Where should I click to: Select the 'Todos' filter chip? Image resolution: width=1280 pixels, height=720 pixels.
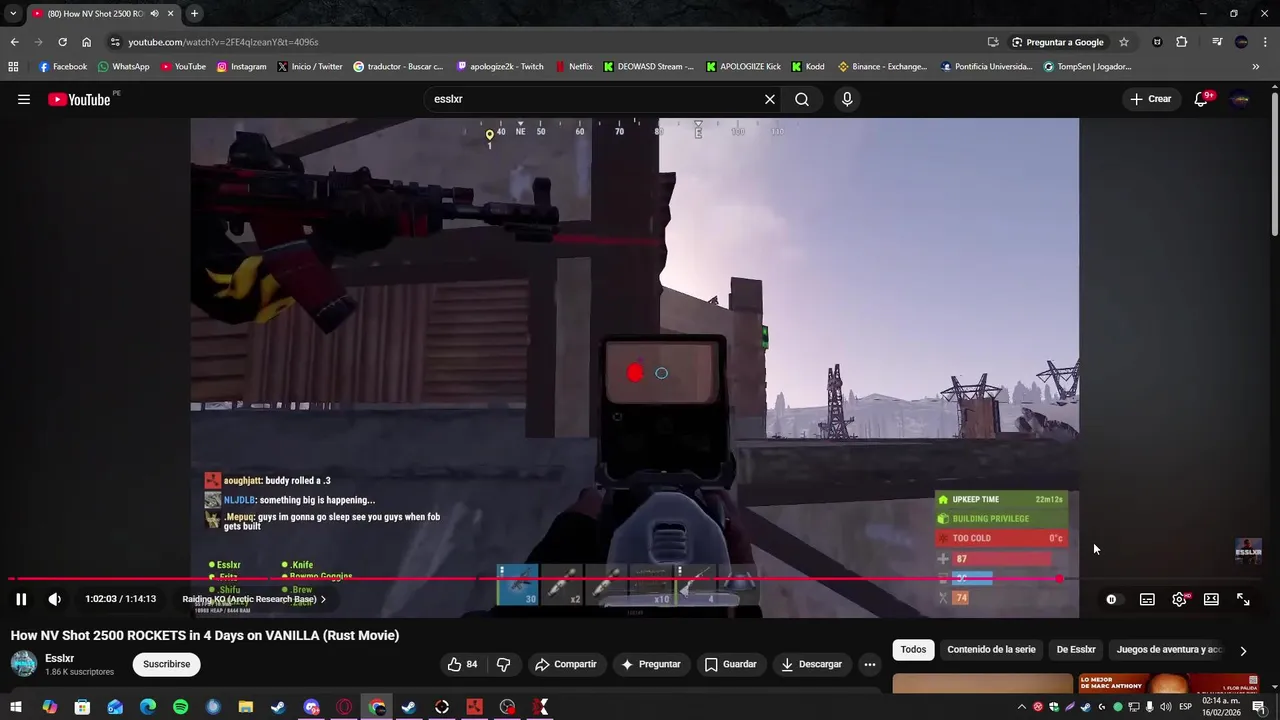click(913, 649)
